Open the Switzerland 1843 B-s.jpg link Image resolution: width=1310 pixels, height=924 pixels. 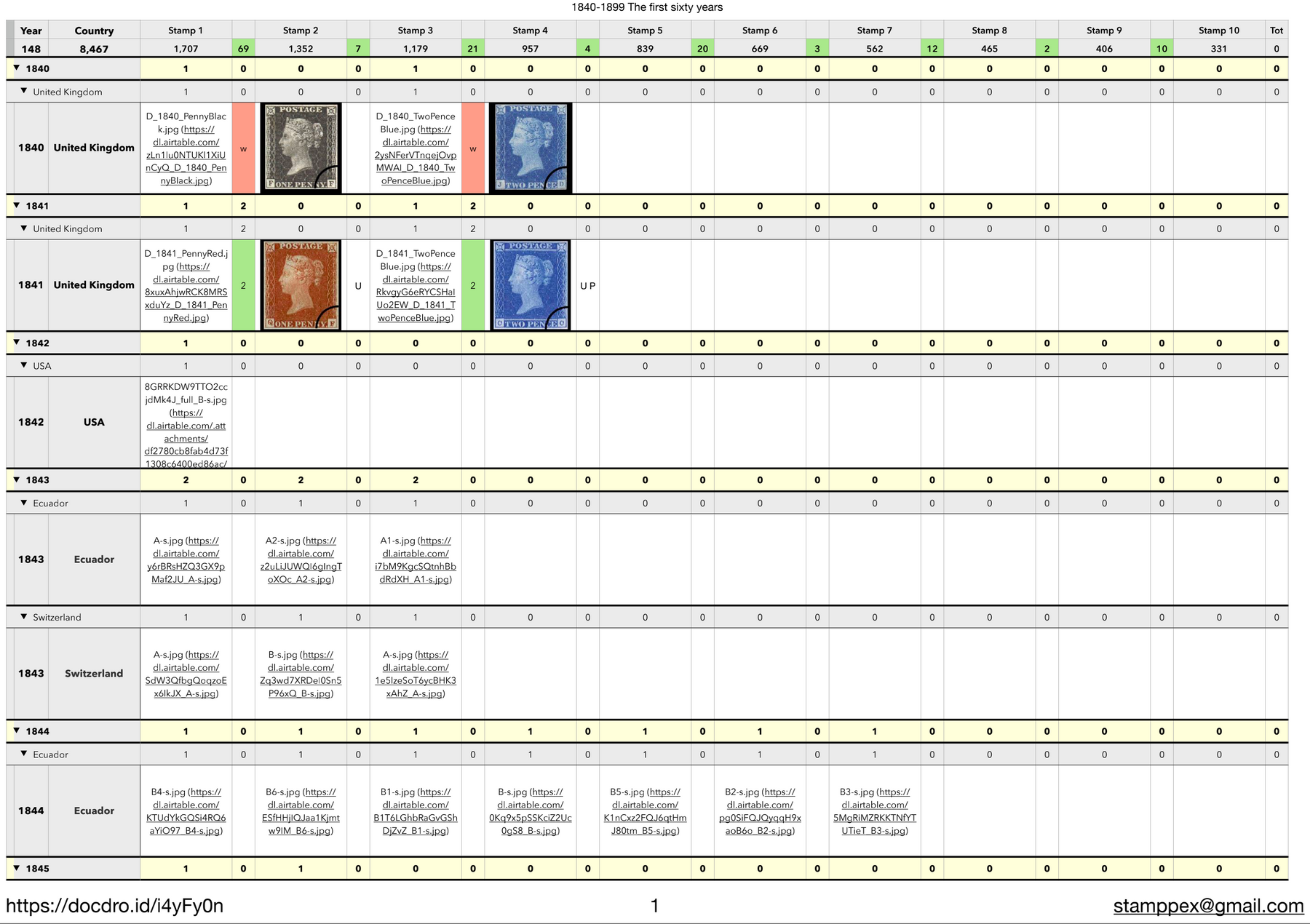pos(301,674)
